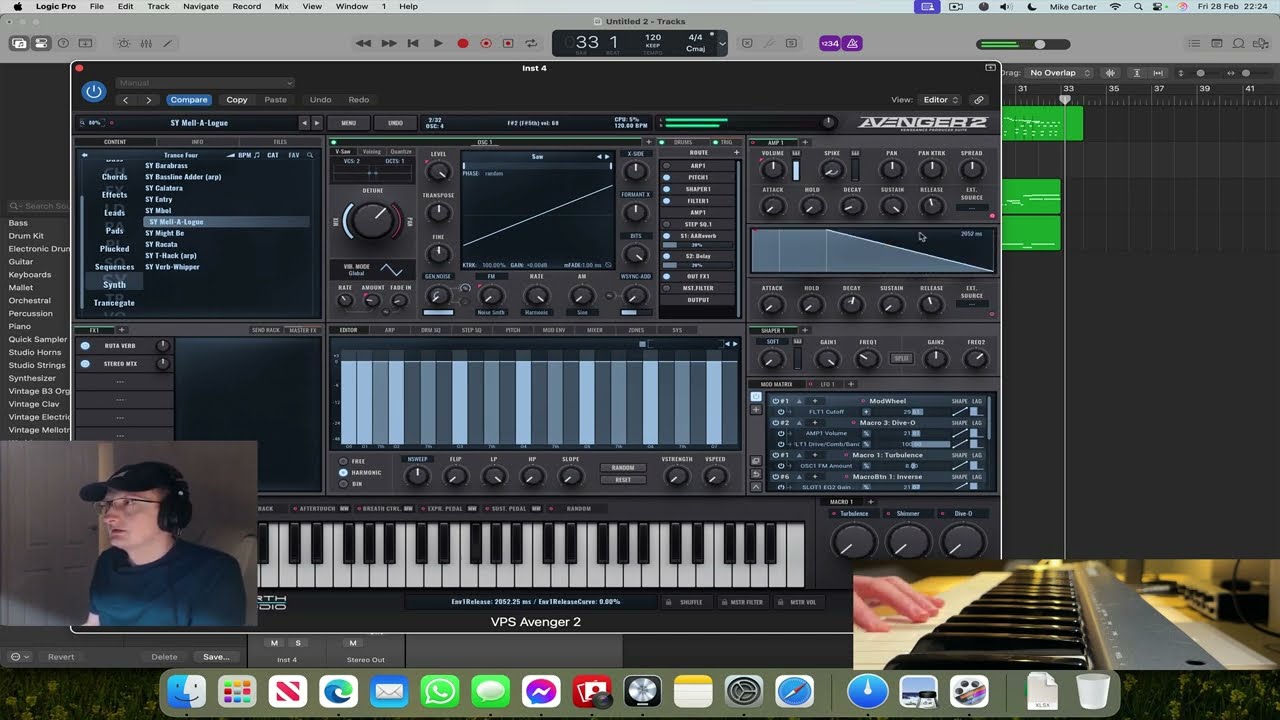Click the Rewind transport button

click(x=363, y=43)
